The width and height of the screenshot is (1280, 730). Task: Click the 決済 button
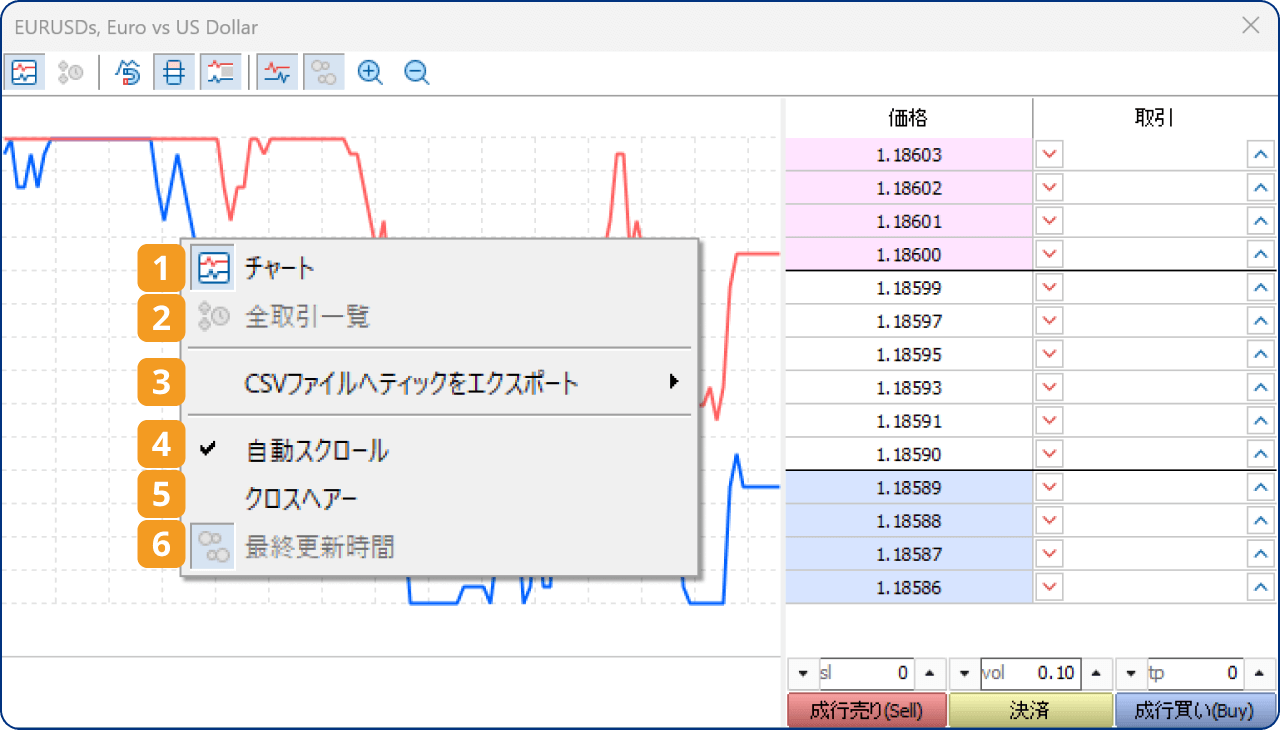1030,709
